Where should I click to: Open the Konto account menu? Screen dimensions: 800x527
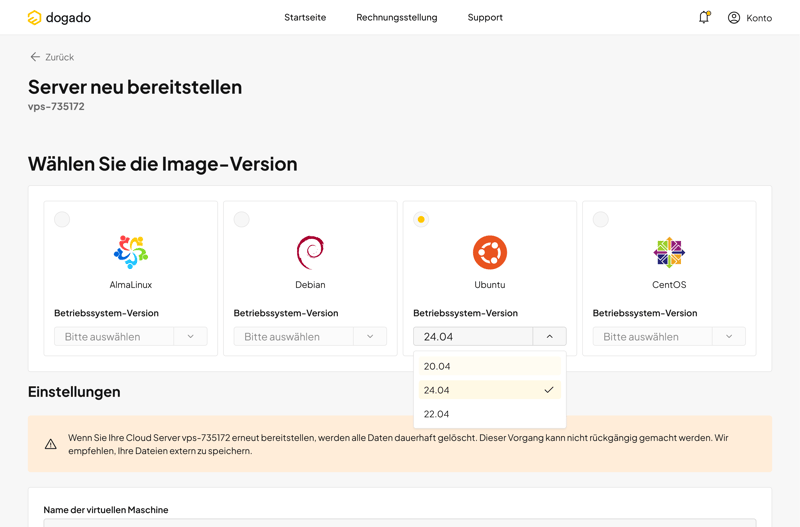[749, 17]
